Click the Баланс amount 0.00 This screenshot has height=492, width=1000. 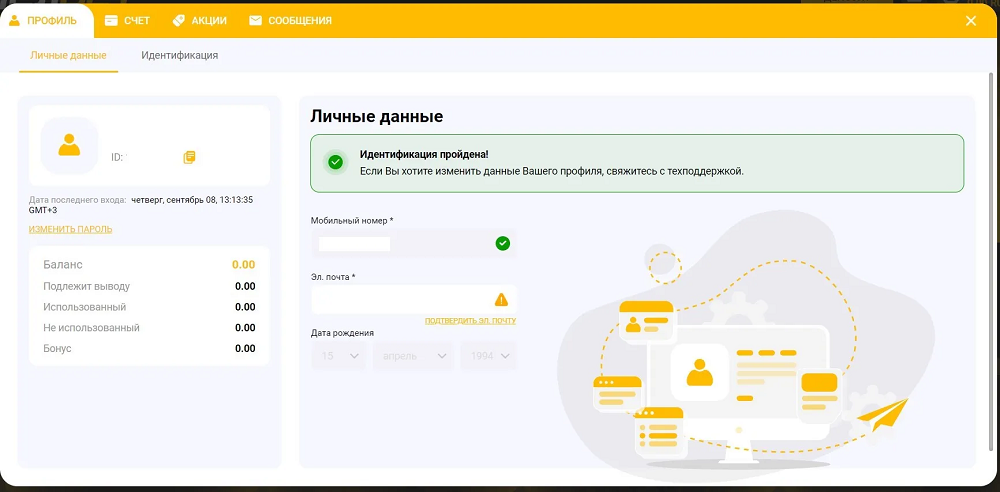pyautogui.click(x=243, y=265)
